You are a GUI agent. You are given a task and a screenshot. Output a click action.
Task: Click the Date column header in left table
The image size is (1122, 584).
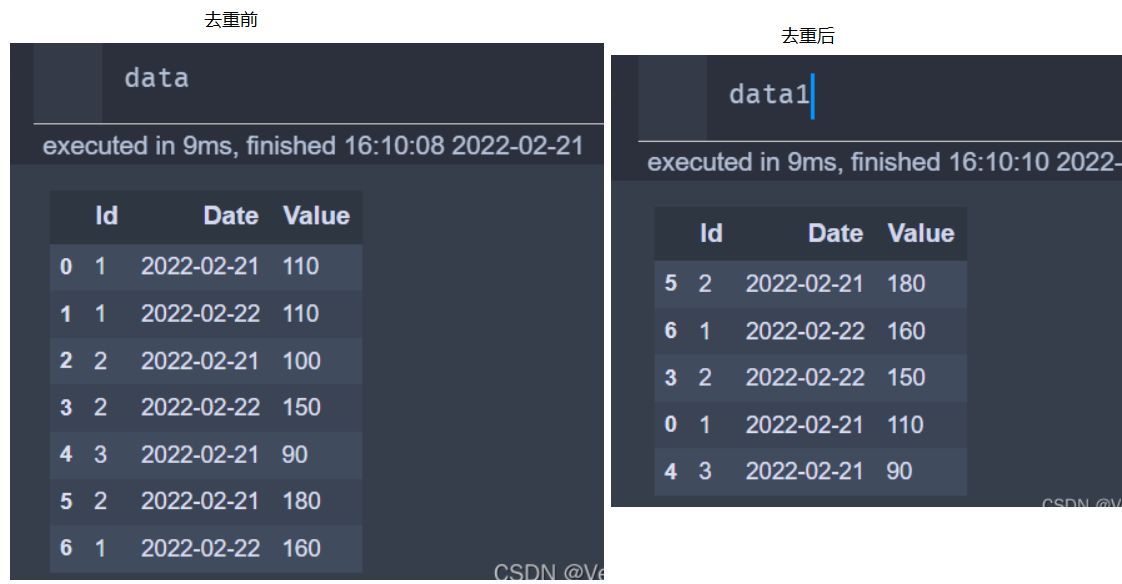(230, 216)
